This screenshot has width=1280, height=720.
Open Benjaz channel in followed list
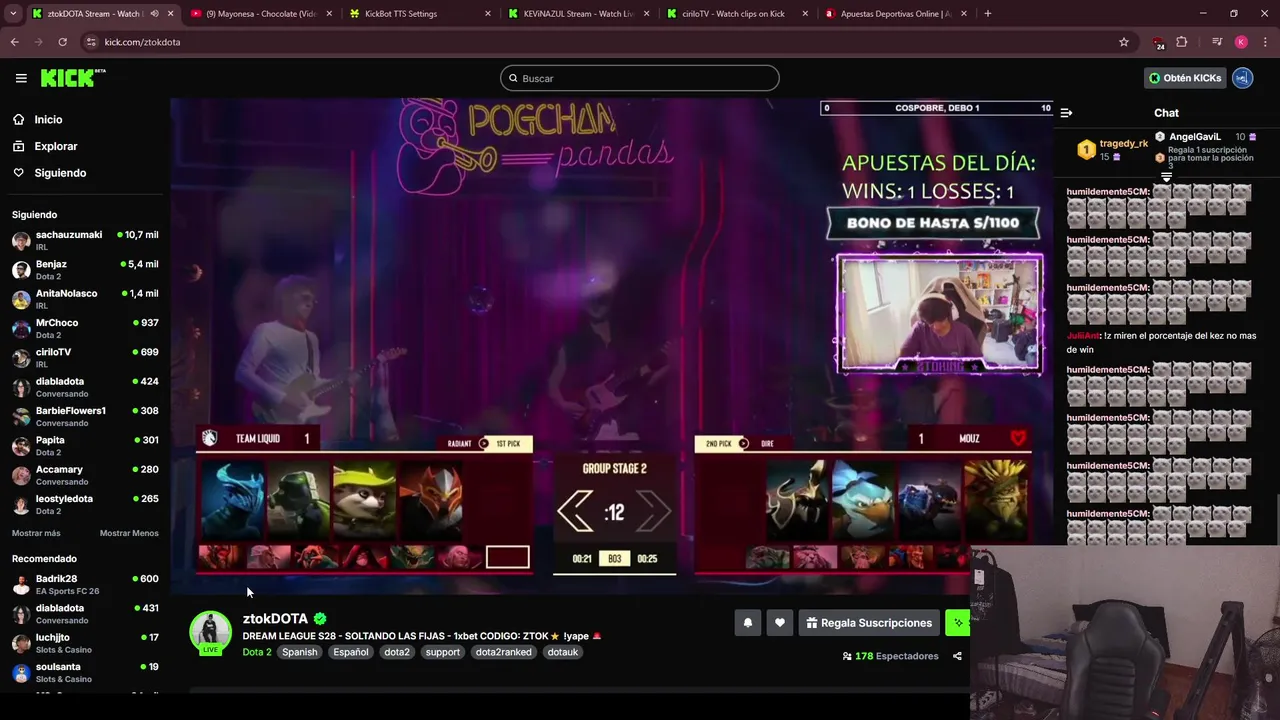(x=85, y=270)
